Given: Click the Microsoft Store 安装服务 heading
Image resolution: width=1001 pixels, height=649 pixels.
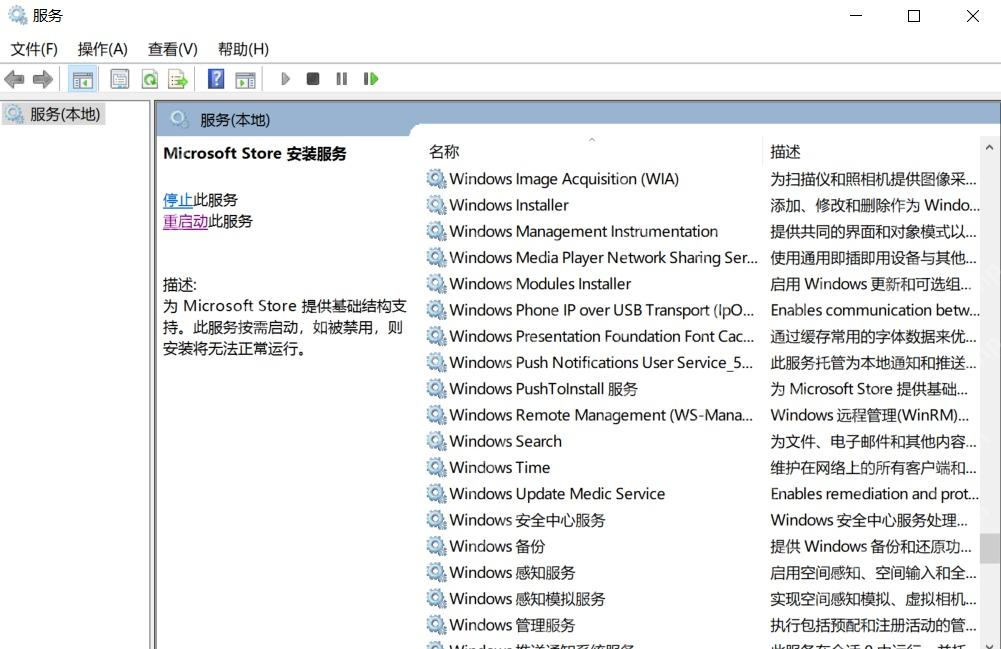Looking at the screenshot, I should pyautogui.click(x=255, y=153).
